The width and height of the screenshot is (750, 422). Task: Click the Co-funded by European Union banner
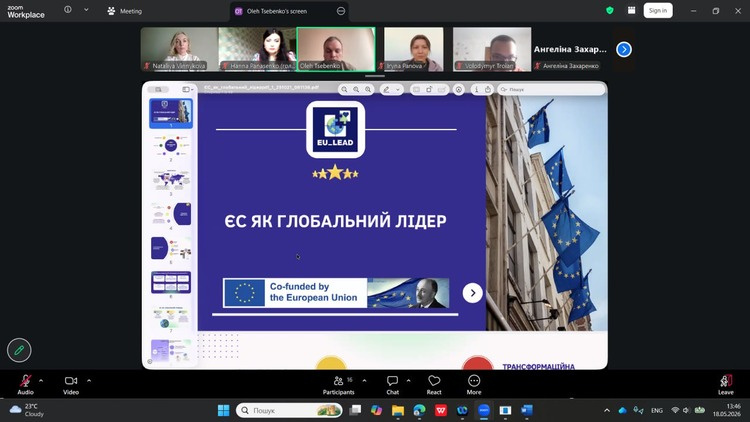336,293
